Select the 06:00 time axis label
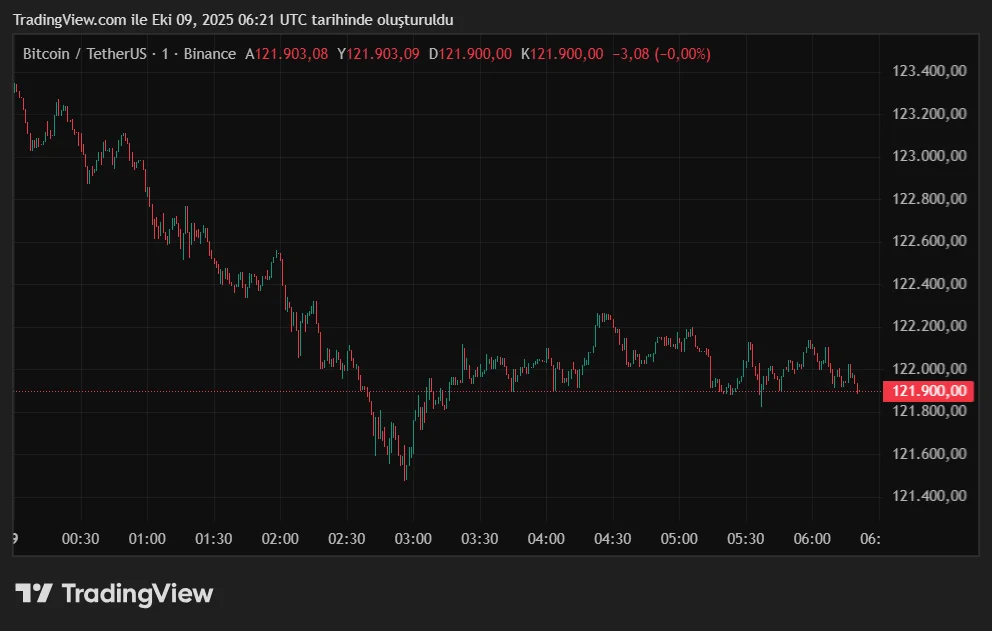Viewport: 992px width, 631px height. coord(812,539)
